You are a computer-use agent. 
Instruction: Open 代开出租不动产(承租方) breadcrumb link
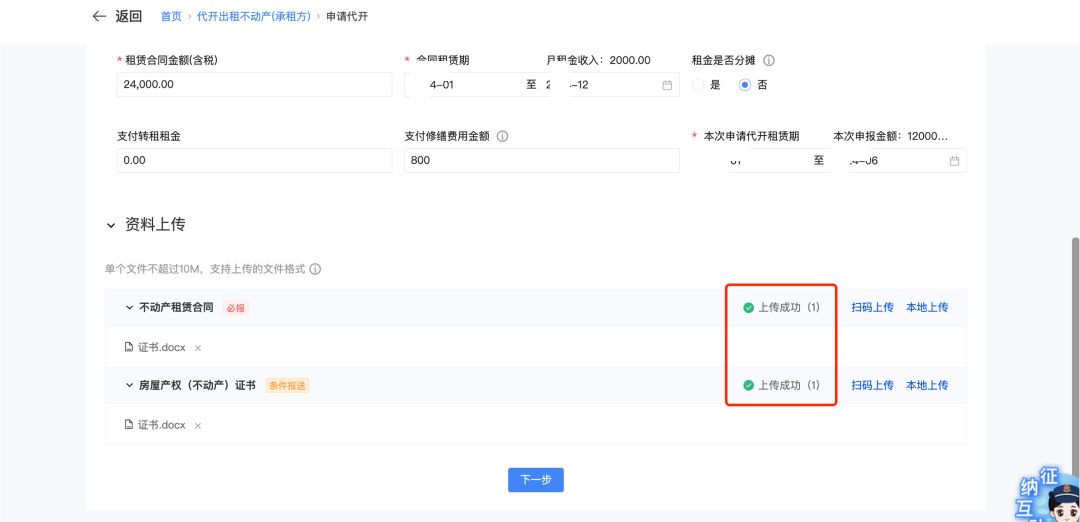coord(254,16)
